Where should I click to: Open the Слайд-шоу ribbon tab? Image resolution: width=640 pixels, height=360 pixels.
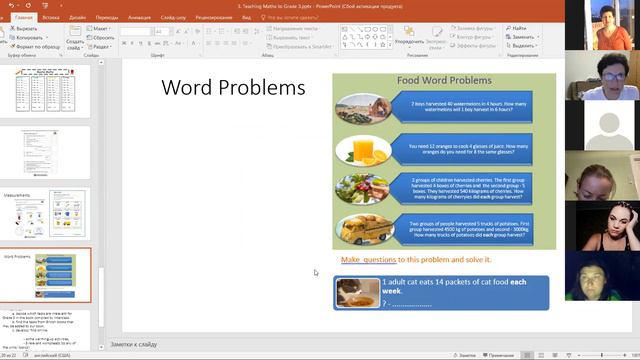coord(173,18)
